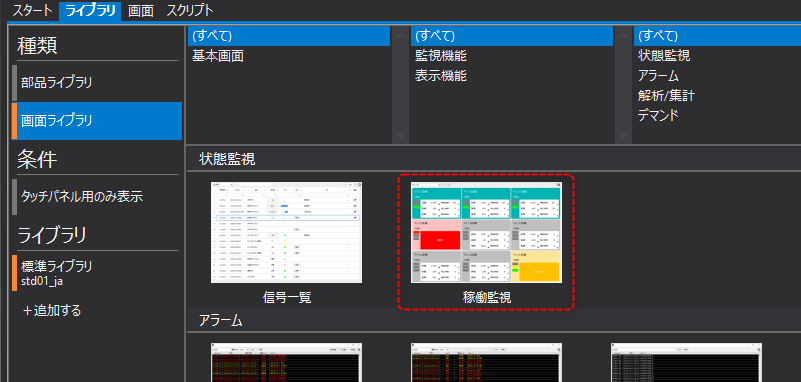Filter by 解析/集計 category
The height and width of the screenshot is (382, 801).
coord(717,96)
